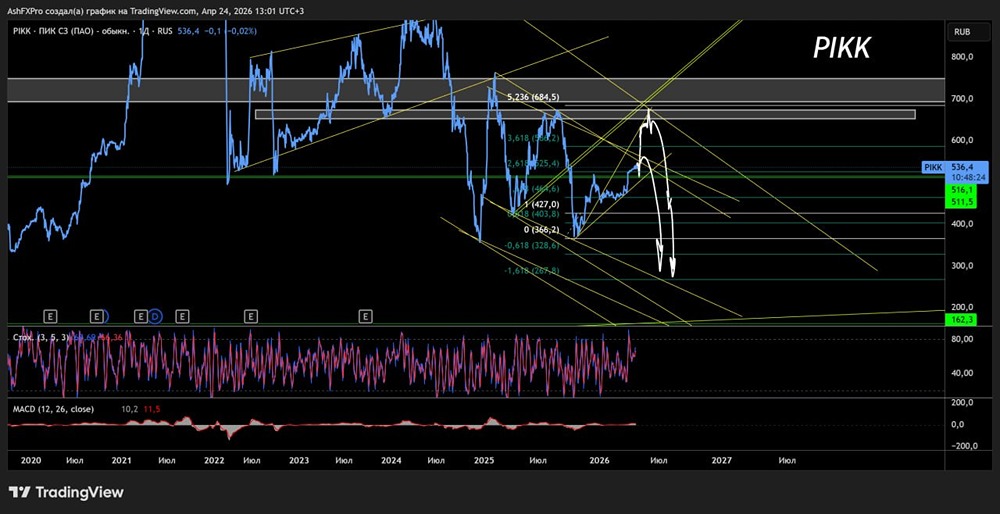This screenshot has width=1000, height=514.
Task: Click the 2024 time axis label
Action: [x=391, y=460]
